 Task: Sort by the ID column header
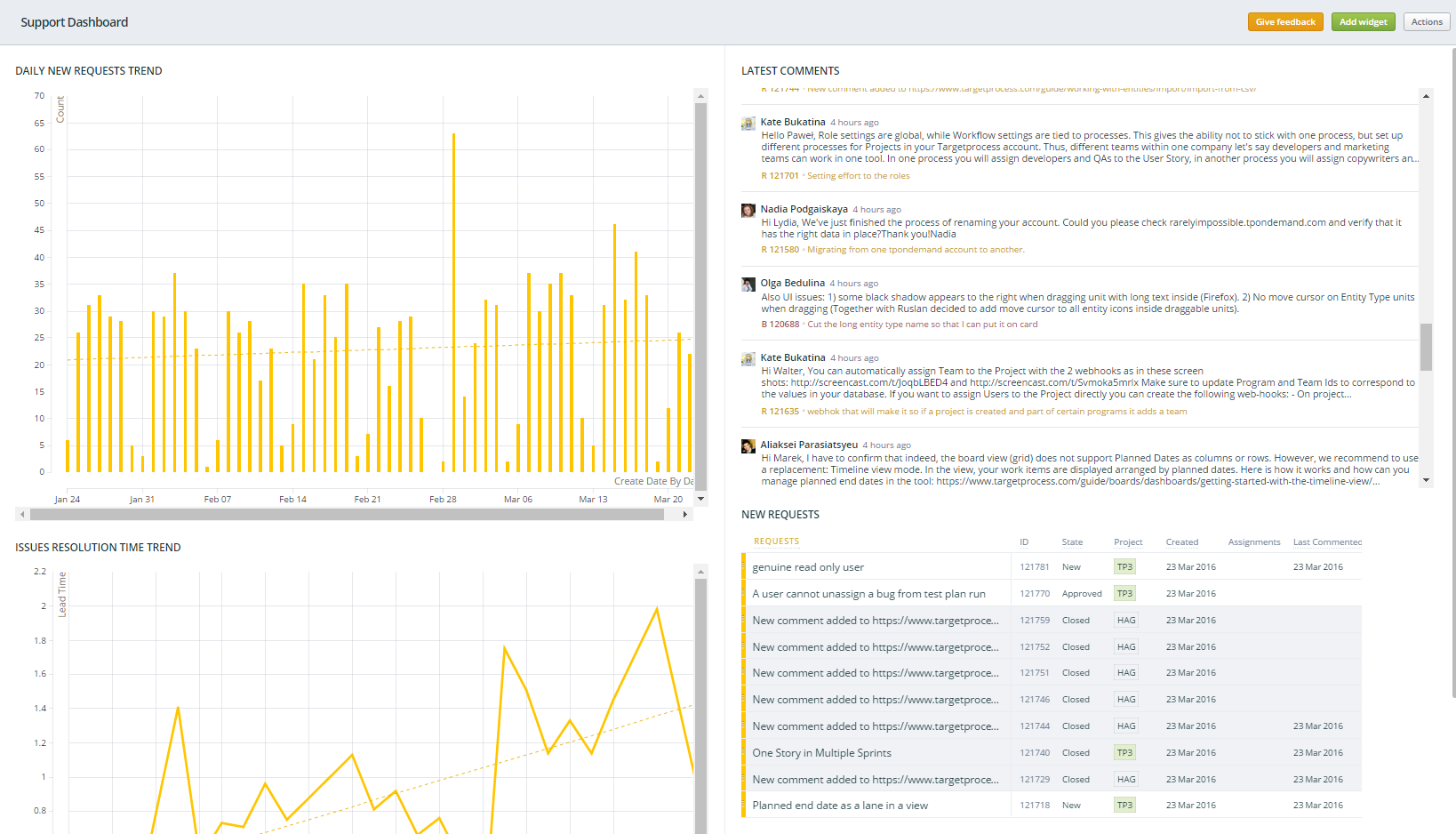click(1024, 542)
